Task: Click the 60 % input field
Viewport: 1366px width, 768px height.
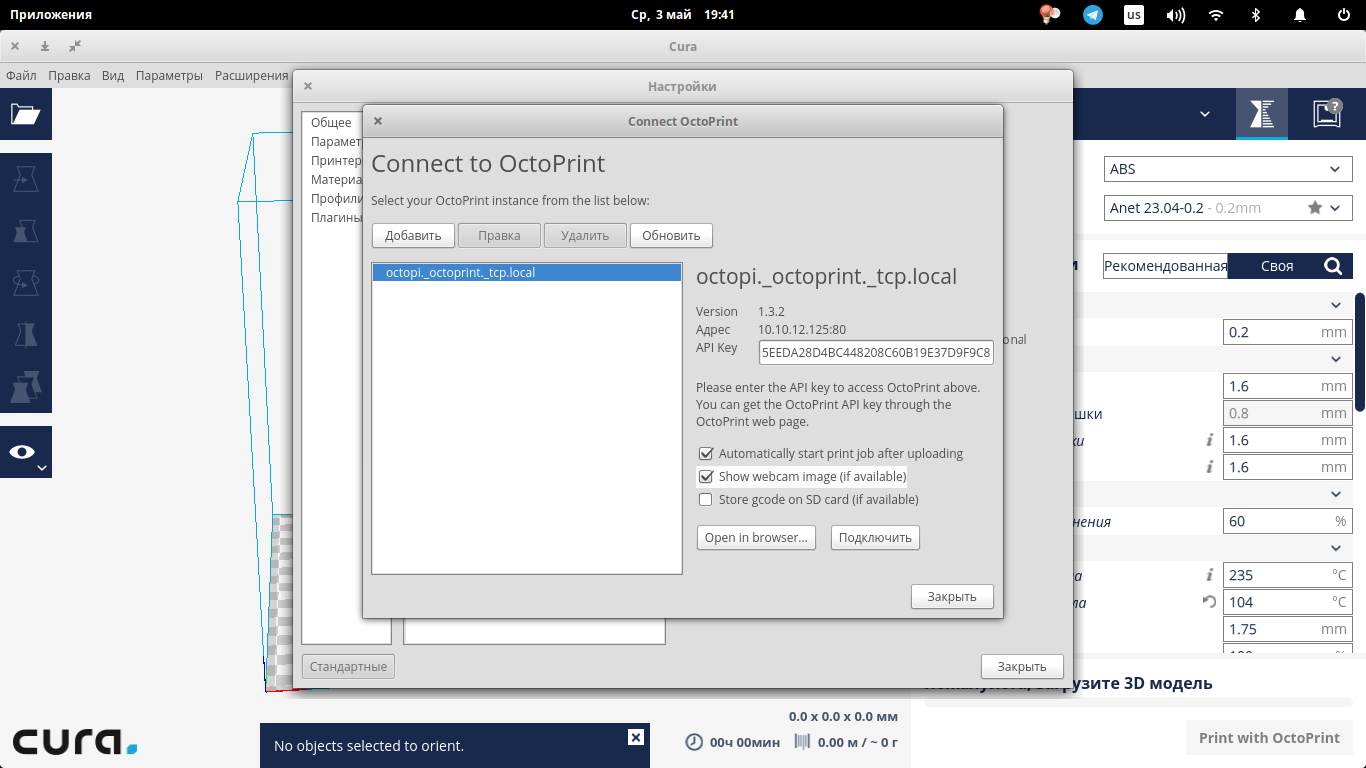Action: coord(1288,521)
